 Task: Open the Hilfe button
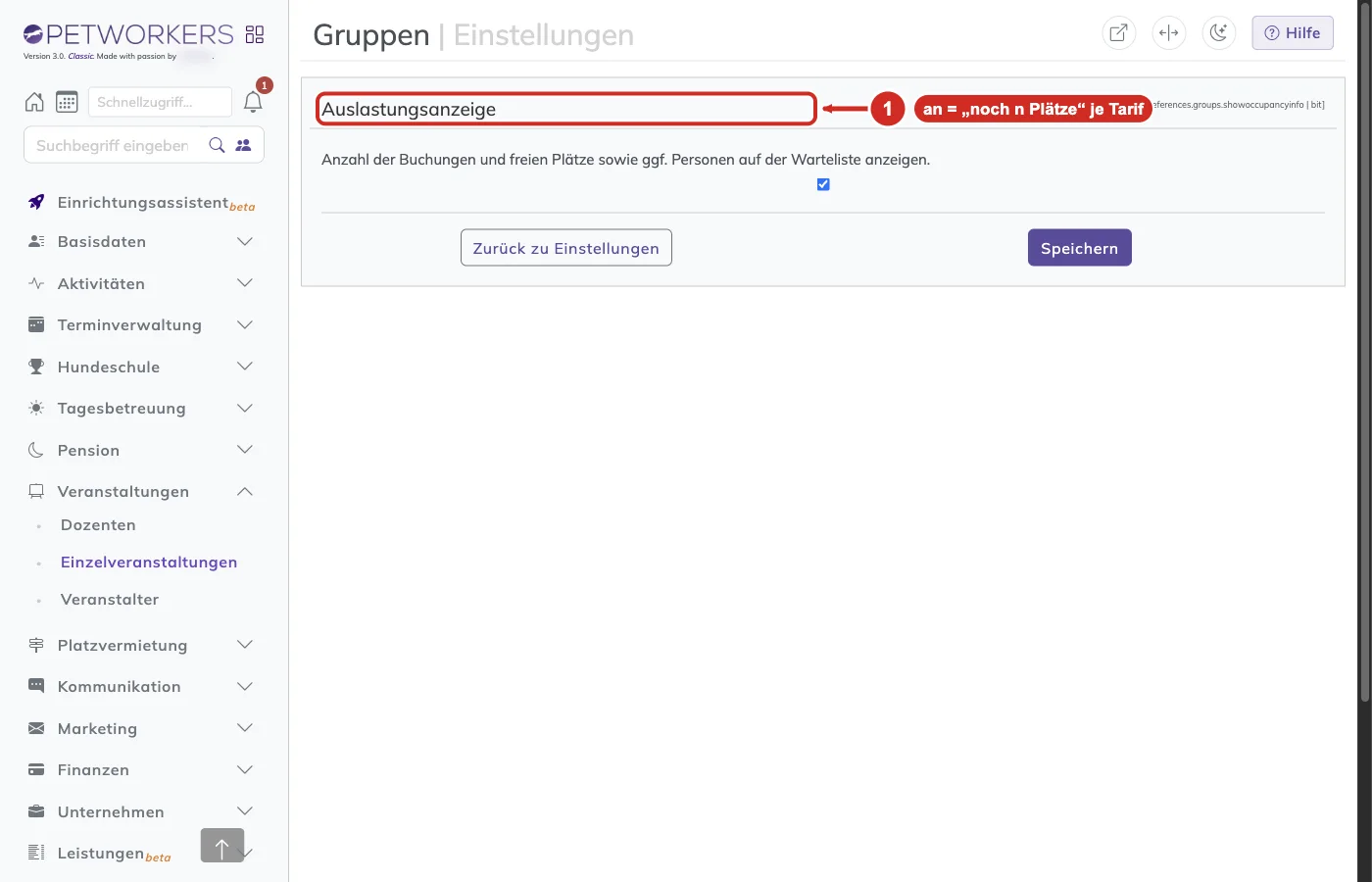pyautogui.click(x=1293, y=32)
